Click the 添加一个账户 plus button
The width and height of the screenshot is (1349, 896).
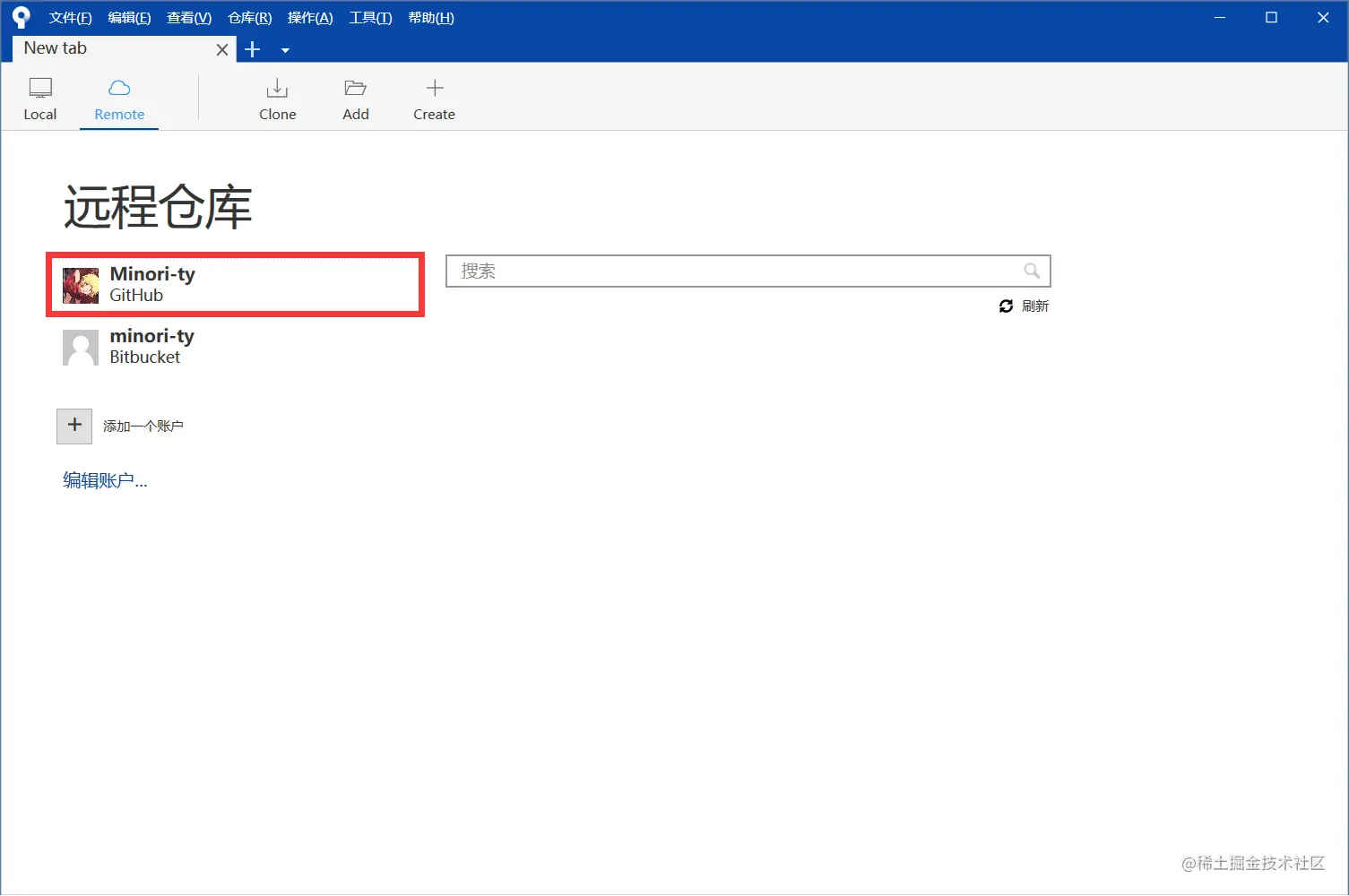pyautogui.click(x=74, y=426)
